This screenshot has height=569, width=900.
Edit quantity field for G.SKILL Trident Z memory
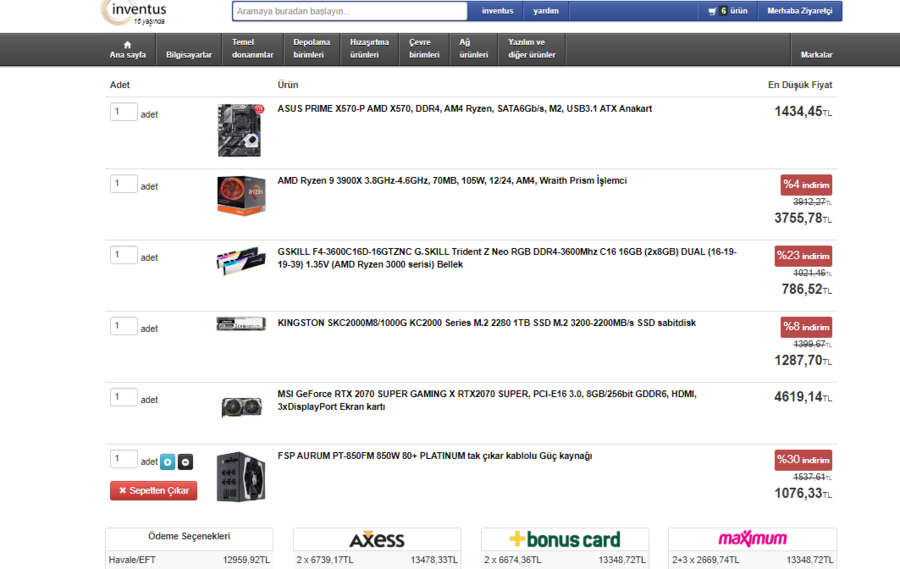pos(123,255)
